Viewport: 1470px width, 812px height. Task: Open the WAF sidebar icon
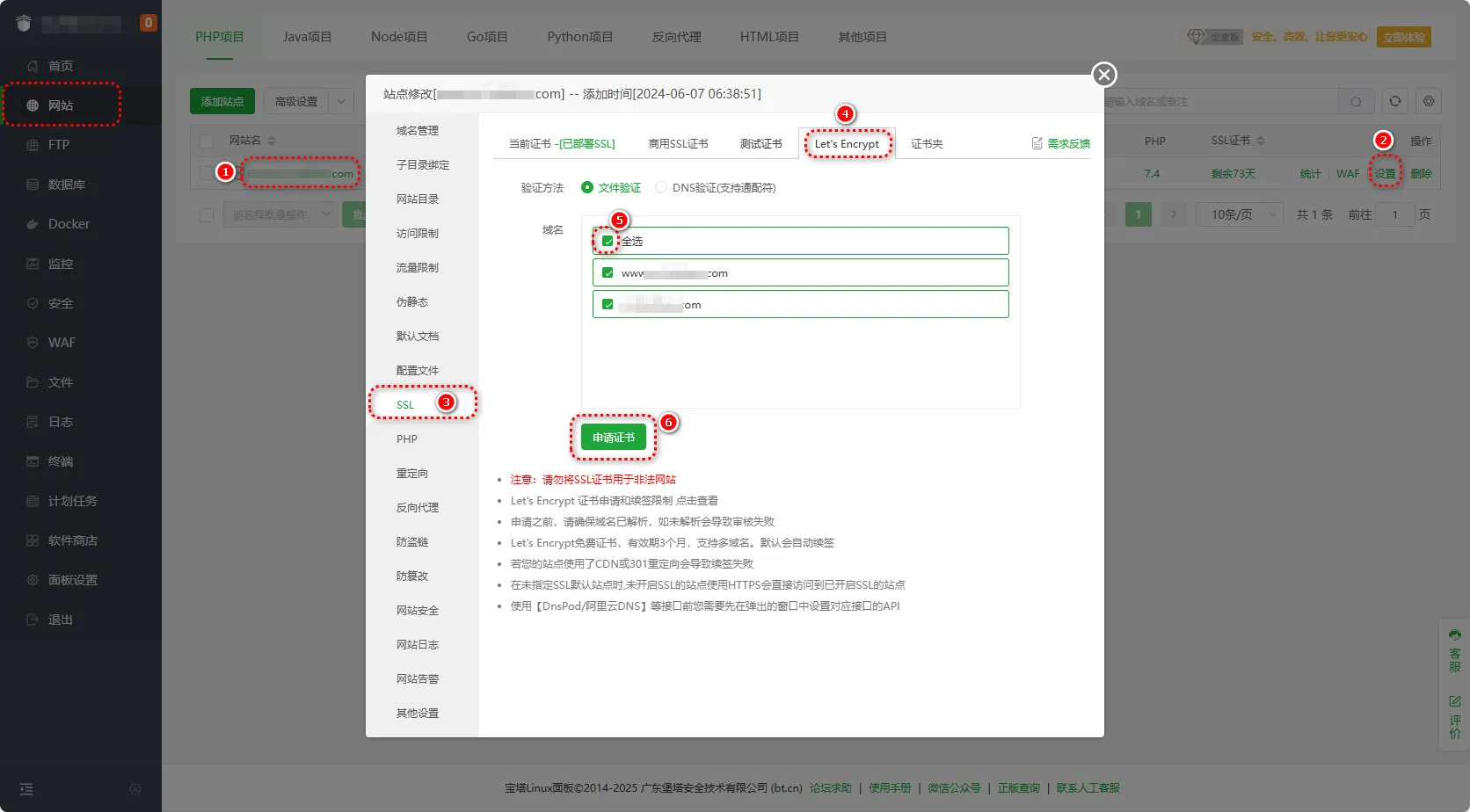pos(33,343)
